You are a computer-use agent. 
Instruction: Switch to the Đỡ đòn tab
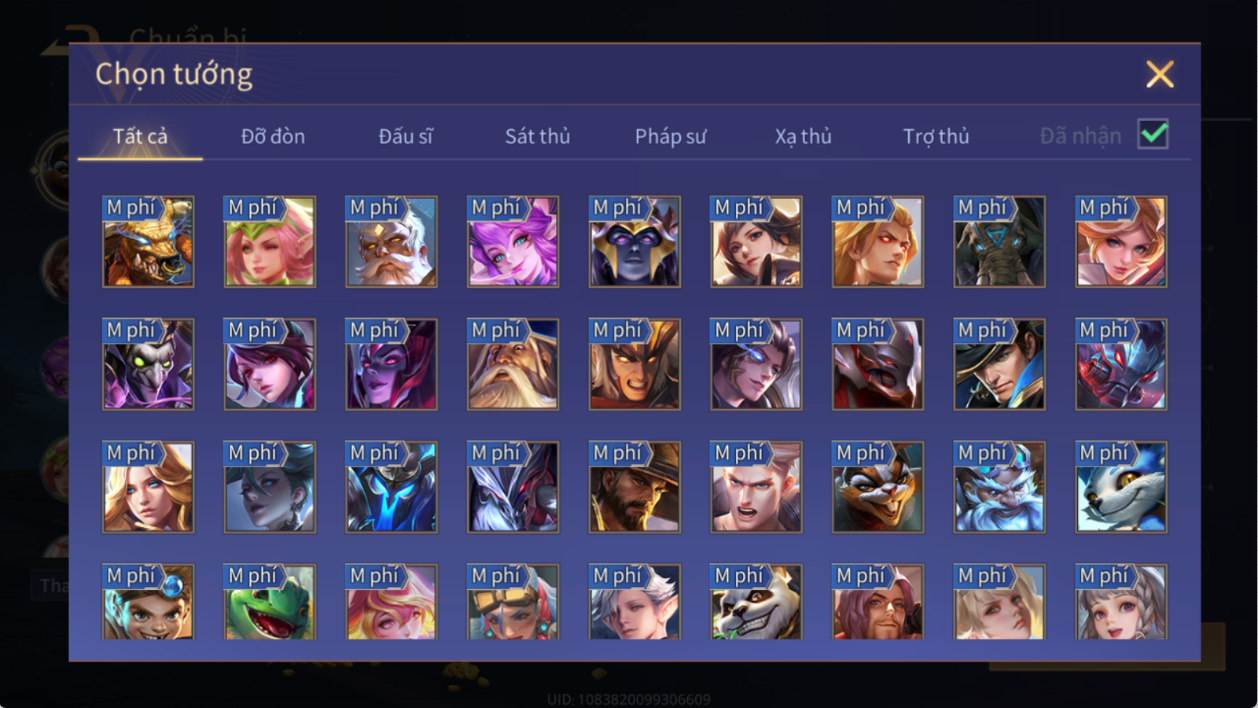pyautogui.click(x=273, y=137)
